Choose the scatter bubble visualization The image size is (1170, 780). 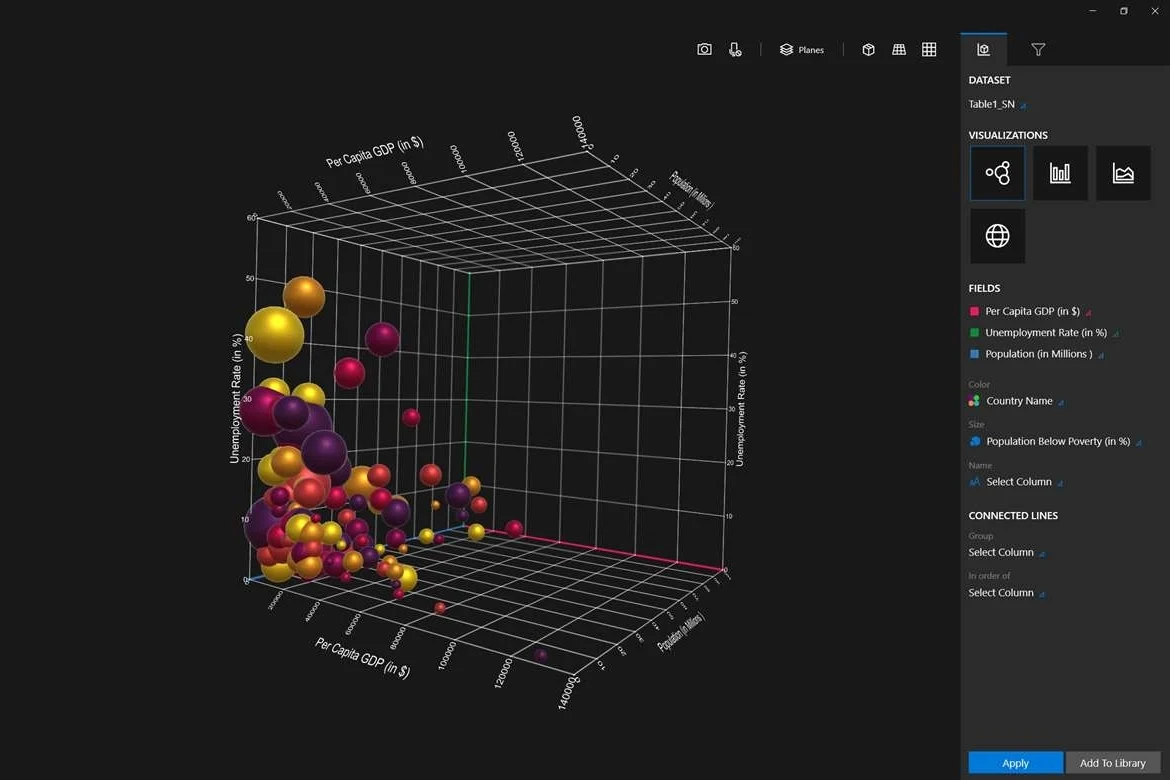(997, 173)
